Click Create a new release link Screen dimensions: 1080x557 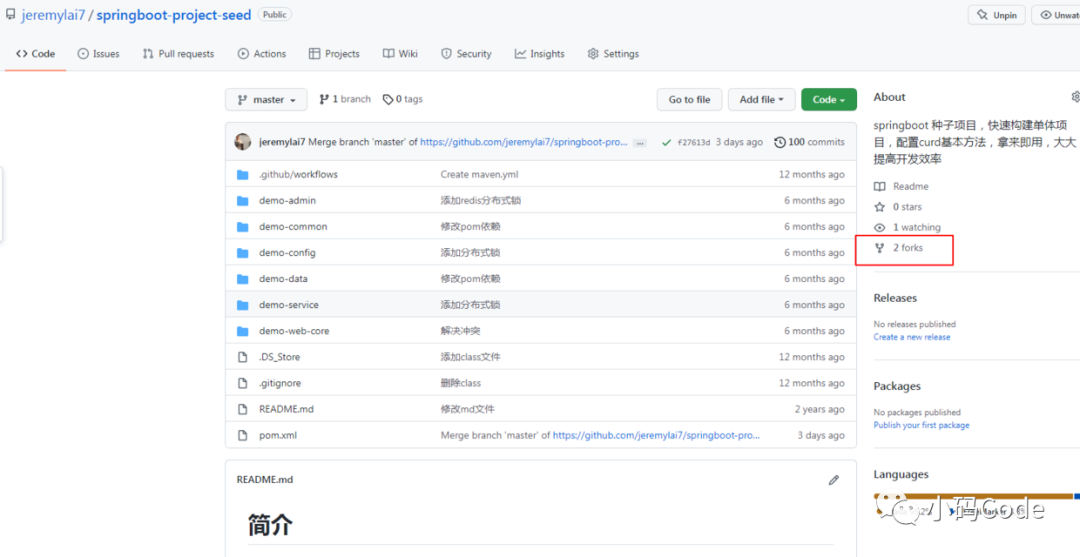coord(911,337)
